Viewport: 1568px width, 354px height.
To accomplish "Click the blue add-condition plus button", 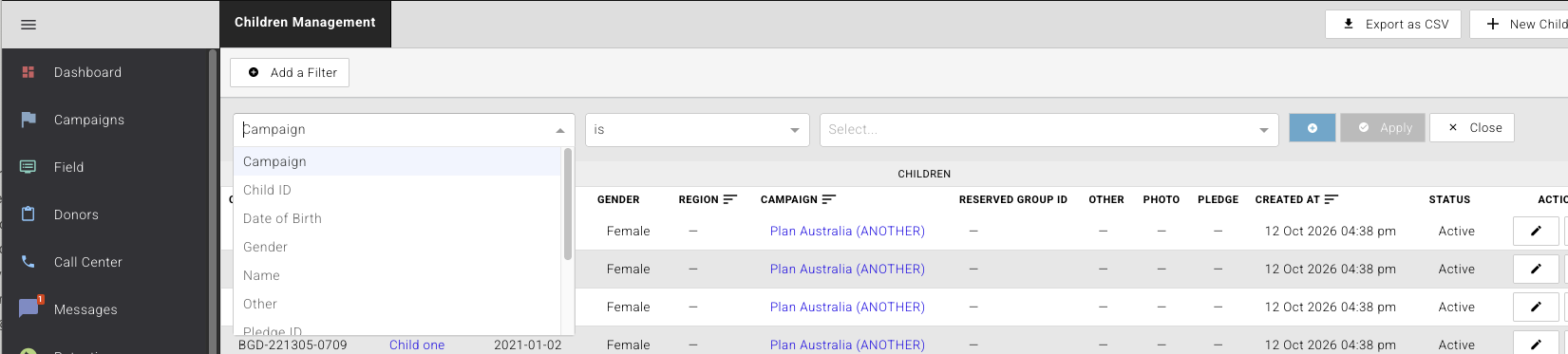I will coord(1313,128).
